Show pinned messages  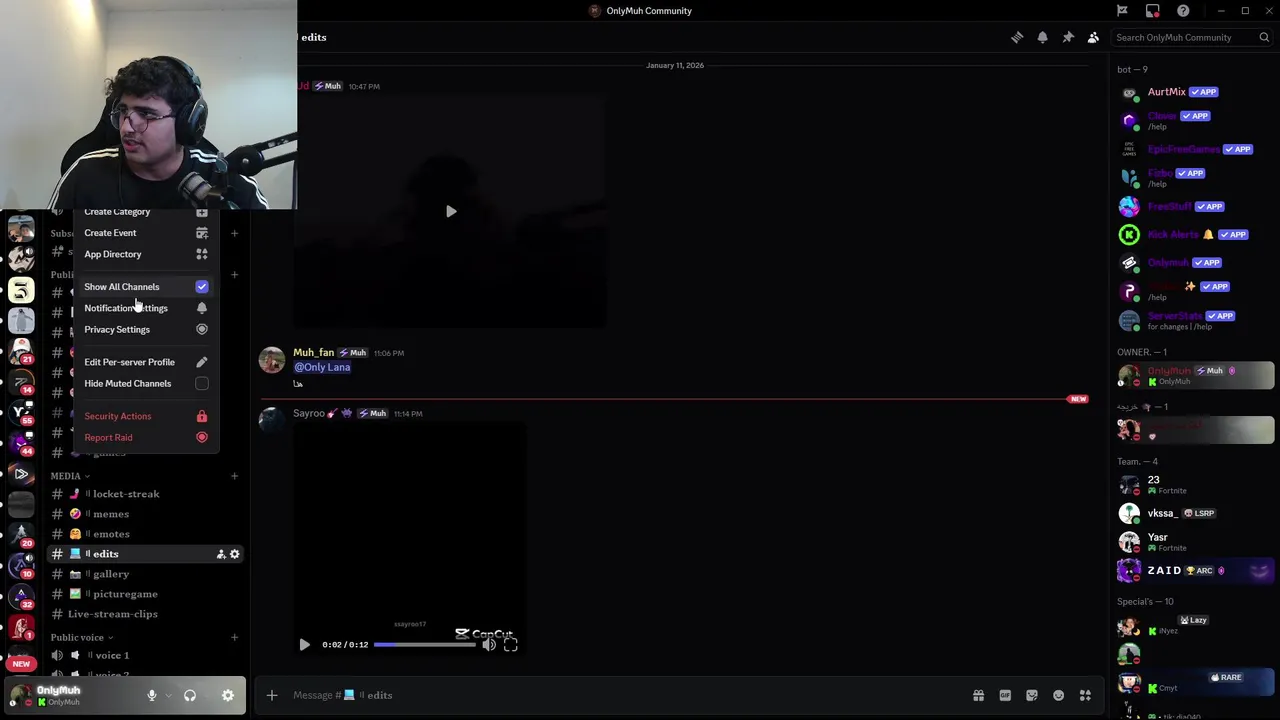pyautogui.click(x=1068, y=37)
